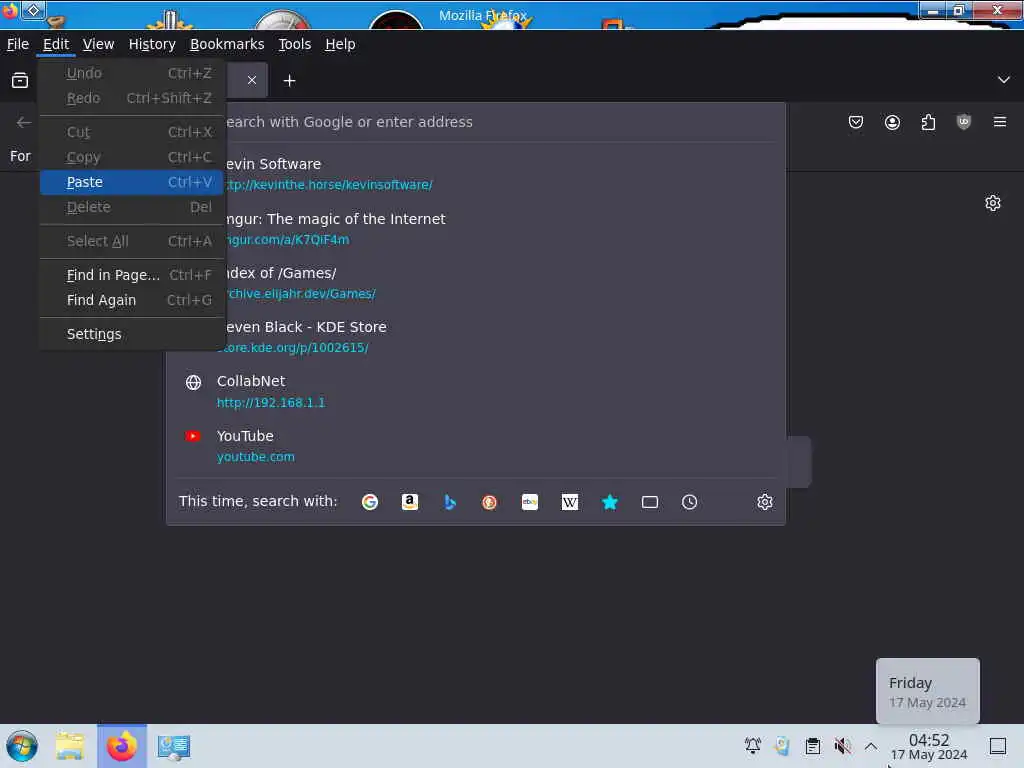The image size is (1024, 768).
Task: Click the clipboard tray icon
Action: [x=812, y=745]
